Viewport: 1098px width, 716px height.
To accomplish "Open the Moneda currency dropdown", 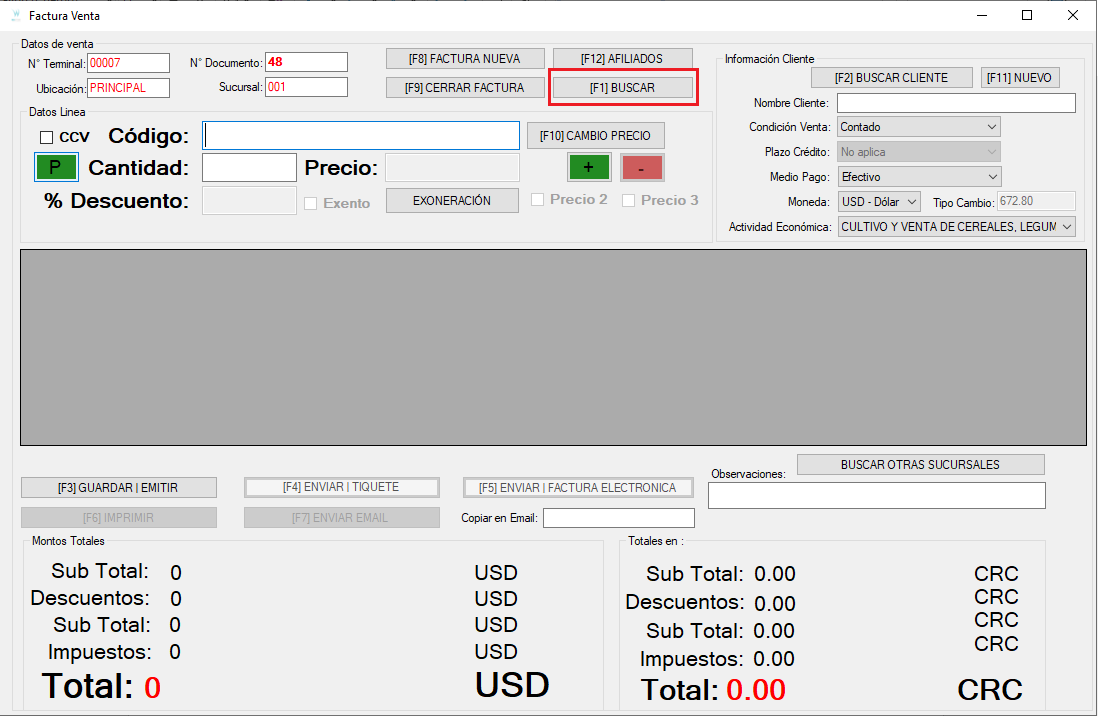I will [879, 202].
